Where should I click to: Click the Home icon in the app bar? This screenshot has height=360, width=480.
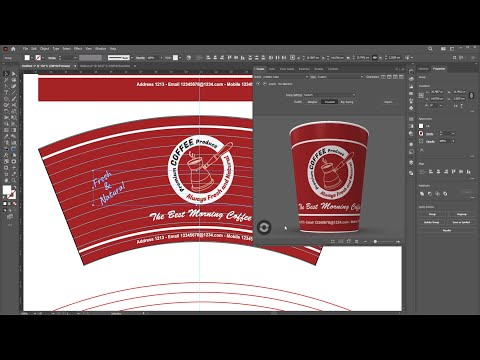[x=13, y=49]
